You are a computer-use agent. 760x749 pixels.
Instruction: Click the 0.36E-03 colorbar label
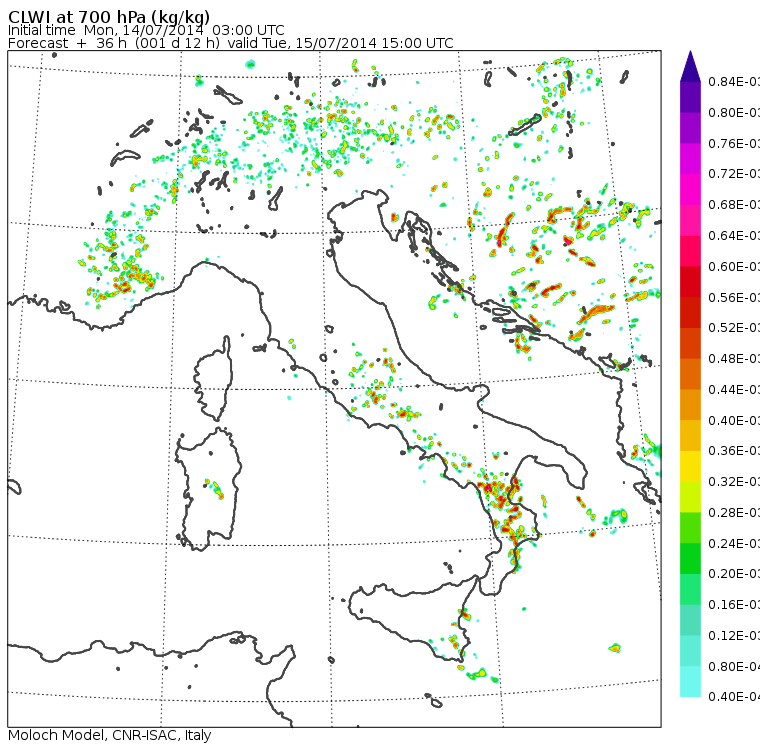coord(733,451)
